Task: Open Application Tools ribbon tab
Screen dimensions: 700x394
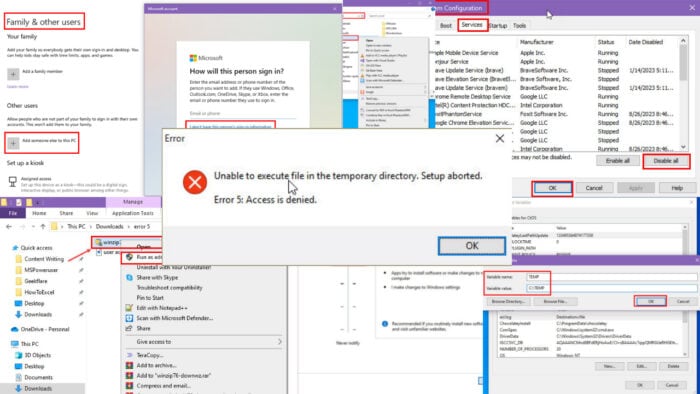Action: tap(133, 213)
